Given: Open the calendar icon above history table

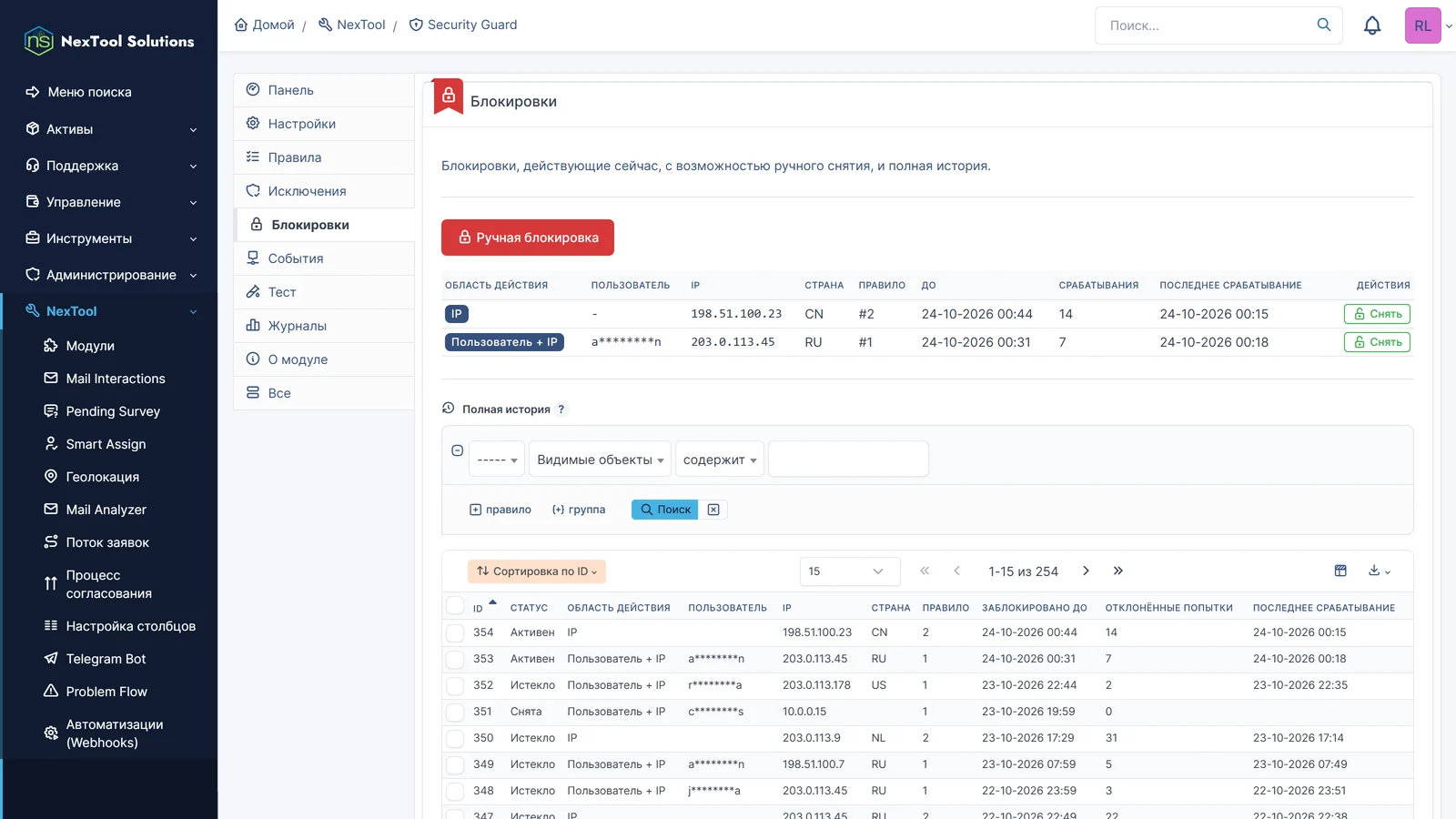Looking at the screenshot, I should click(1340, 571).
